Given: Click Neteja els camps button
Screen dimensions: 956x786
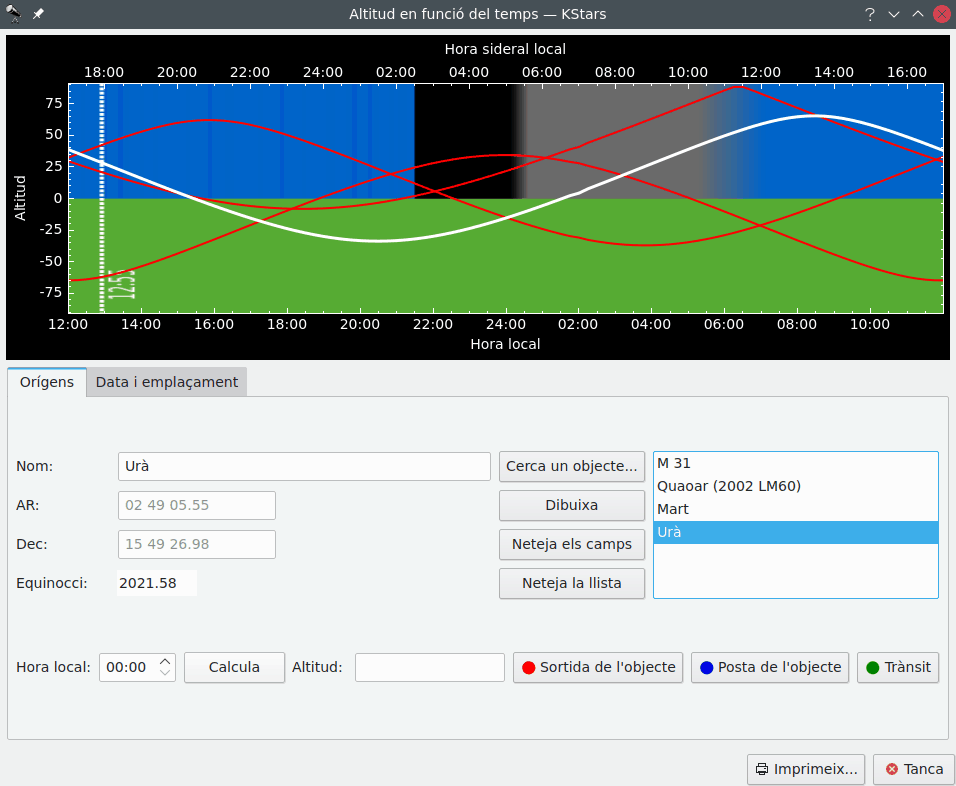Looking at the screenshot, I should coord(572,544).
